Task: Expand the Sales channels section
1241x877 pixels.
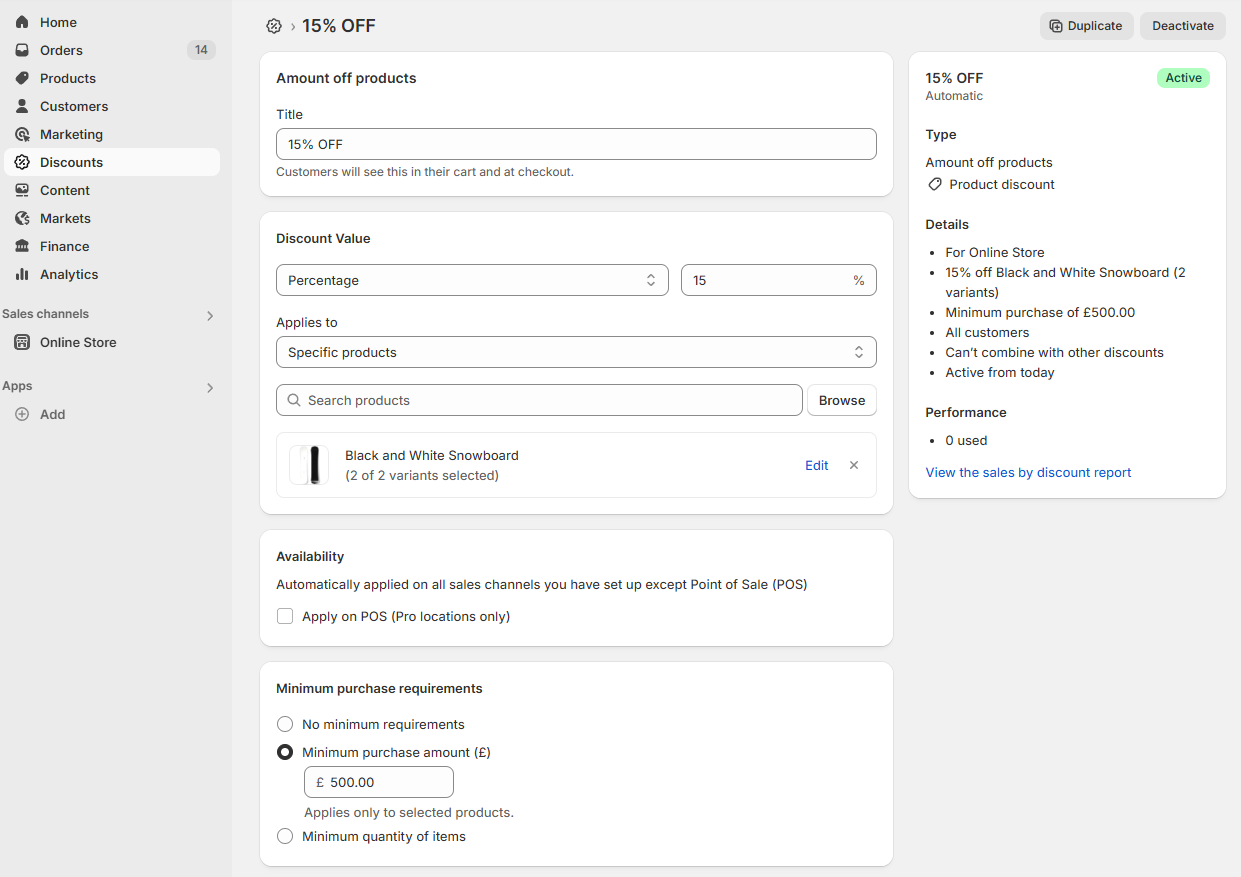Action: (x=210, y=315)
